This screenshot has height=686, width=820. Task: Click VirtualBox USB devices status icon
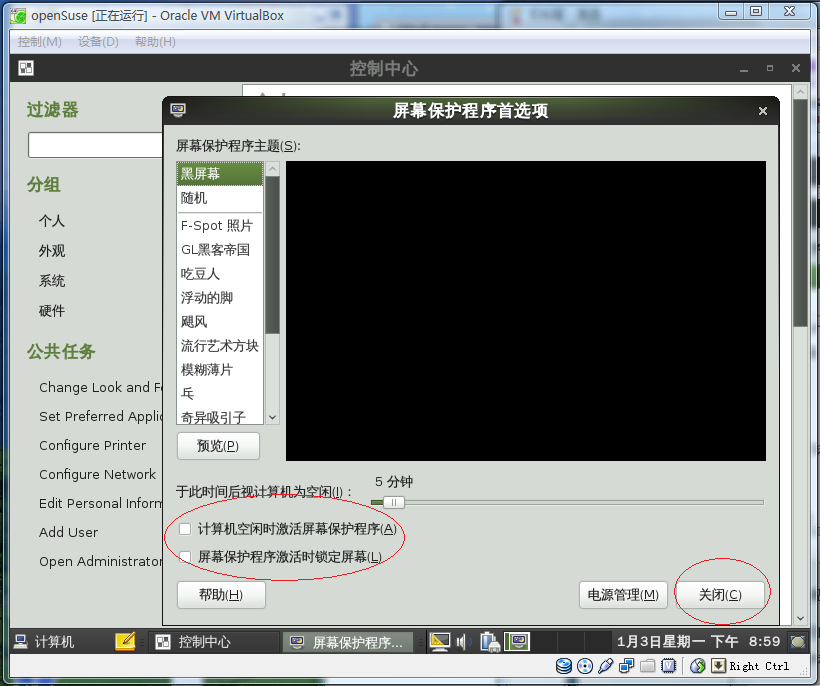click(x=606, y=666)
